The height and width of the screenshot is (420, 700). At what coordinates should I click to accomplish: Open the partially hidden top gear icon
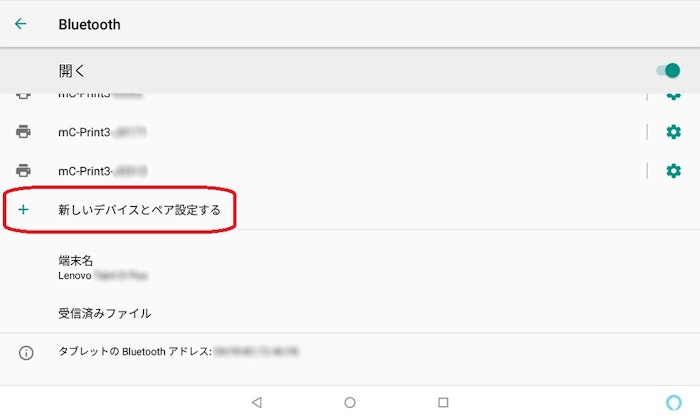point(673,96)
